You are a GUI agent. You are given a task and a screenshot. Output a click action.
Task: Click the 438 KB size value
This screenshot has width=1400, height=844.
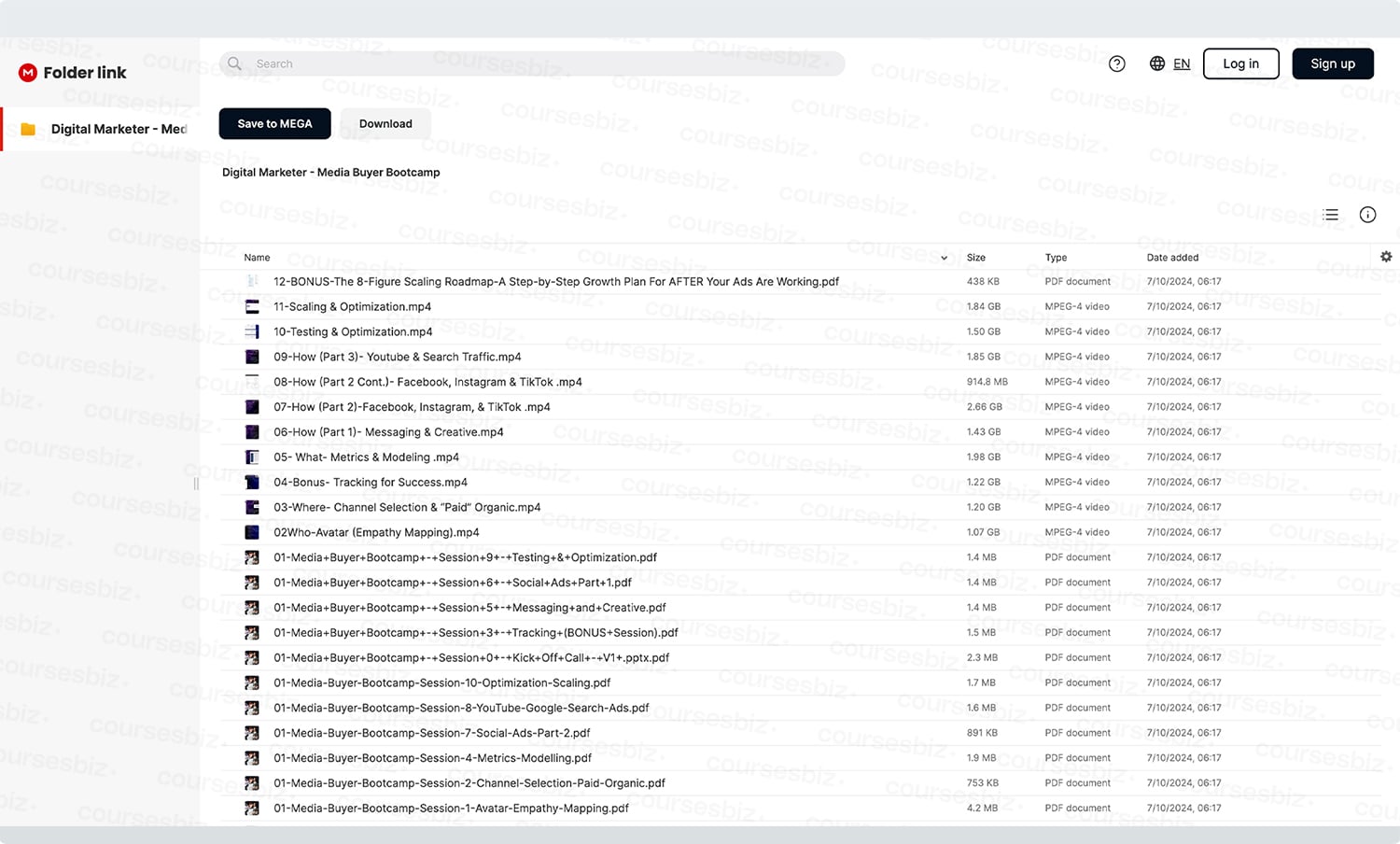[x=983, y=281]
